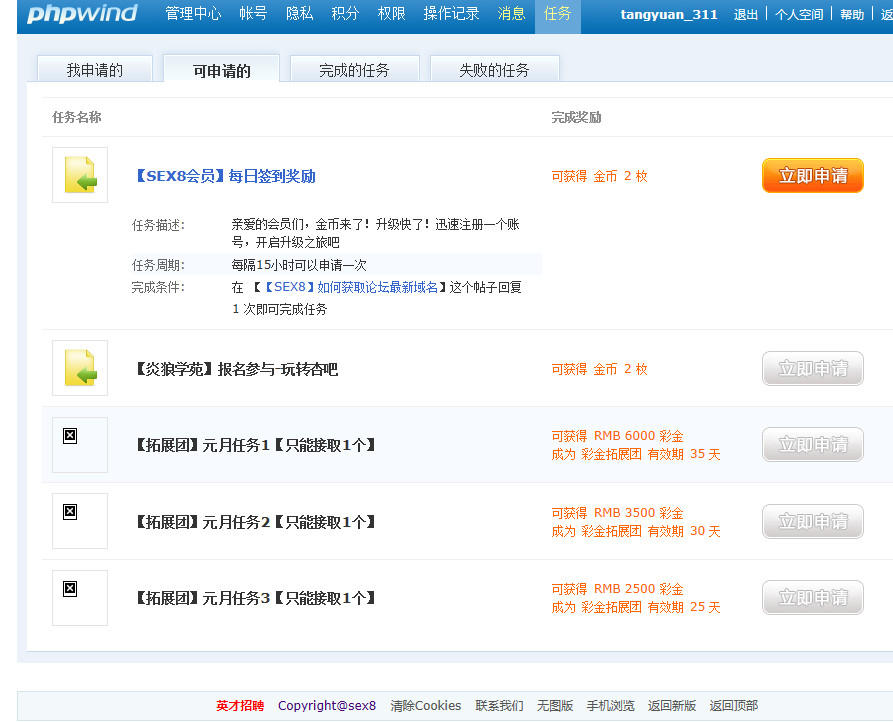893x722 pixels.
Task: Select the 失败的任务 tab
Action: coord(494,70)
